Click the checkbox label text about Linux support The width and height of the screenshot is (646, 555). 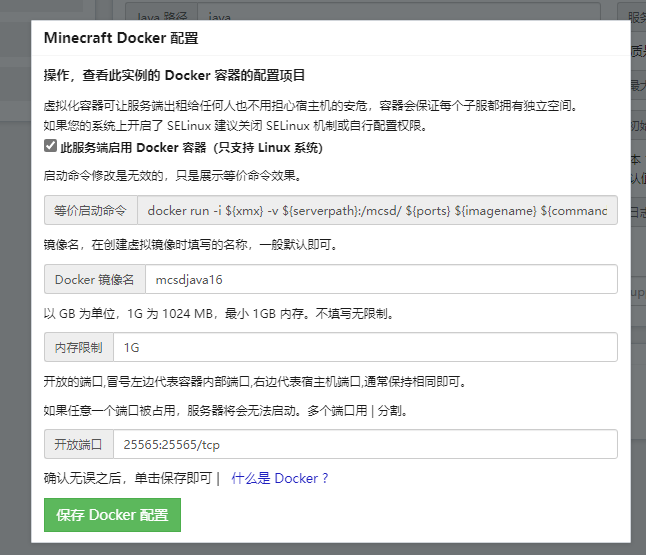(191, 147)
